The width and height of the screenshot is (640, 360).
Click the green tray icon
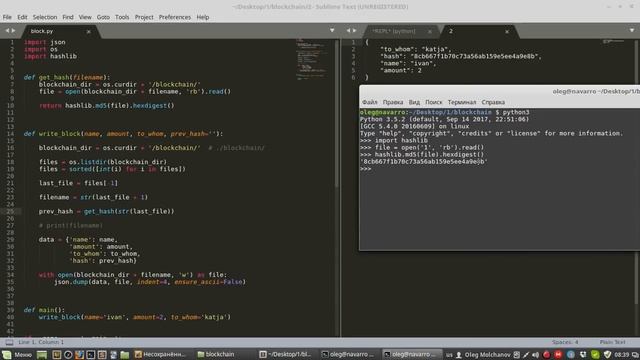[x=595, y=355]
